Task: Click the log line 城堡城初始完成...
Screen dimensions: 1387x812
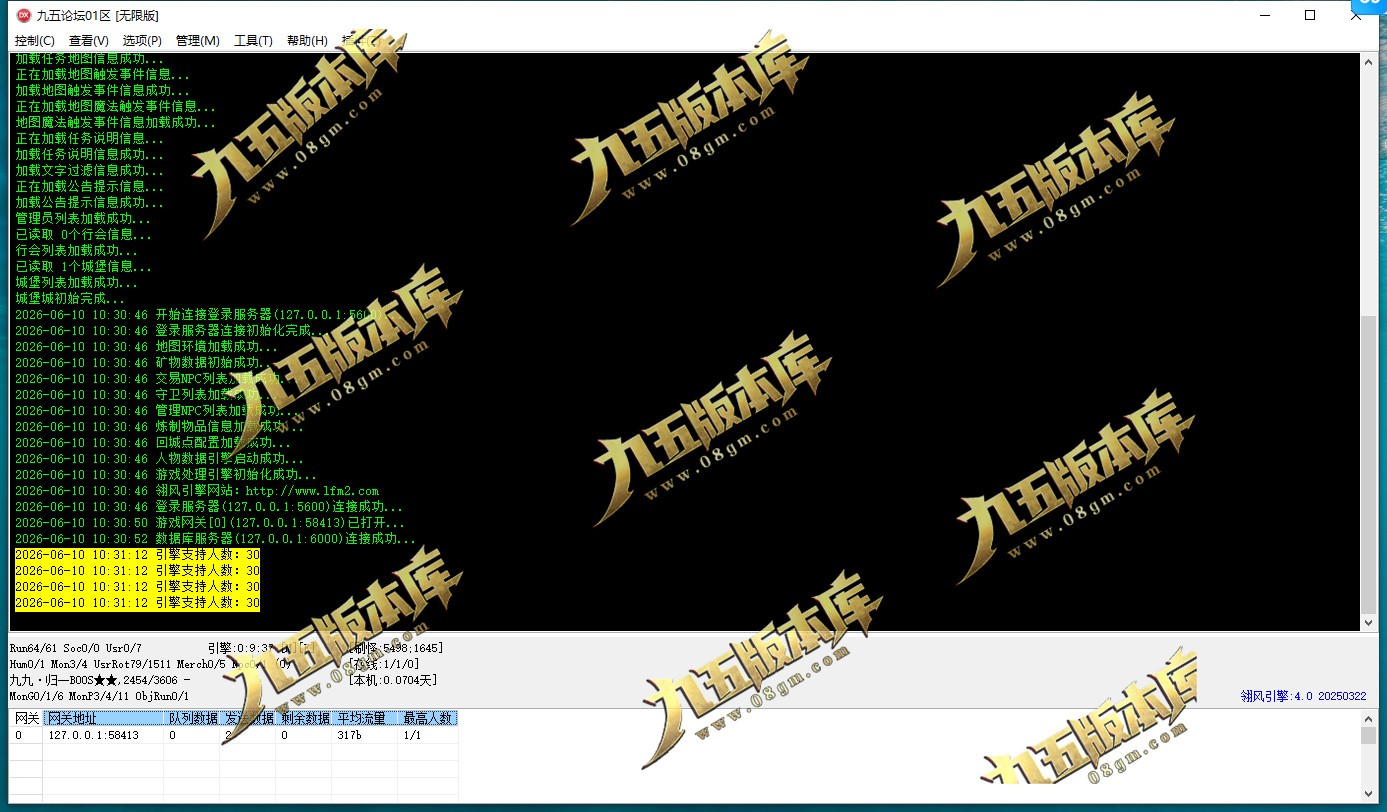Action: pos(70,298)
